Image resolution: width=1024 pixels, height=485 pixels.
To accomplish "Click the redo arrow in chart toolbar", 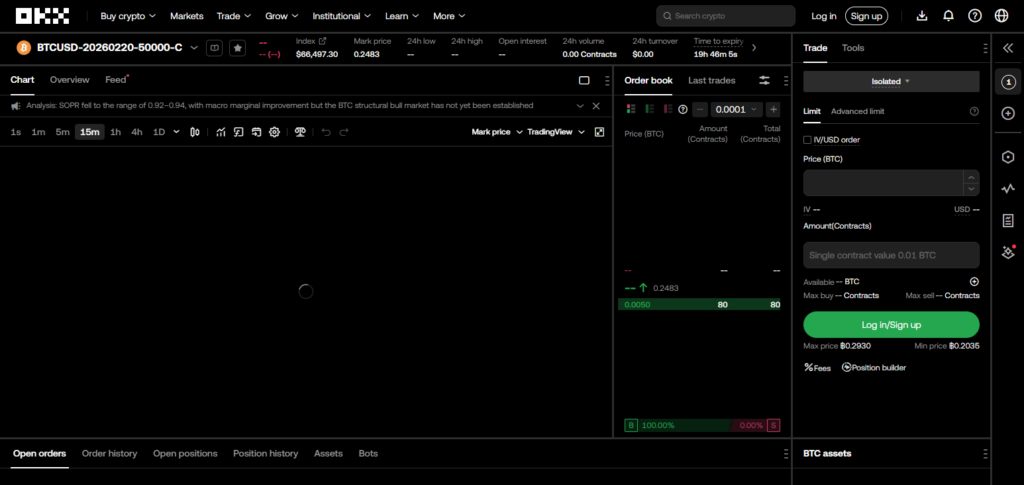I will pyautogui.click(x=344, y=132).
